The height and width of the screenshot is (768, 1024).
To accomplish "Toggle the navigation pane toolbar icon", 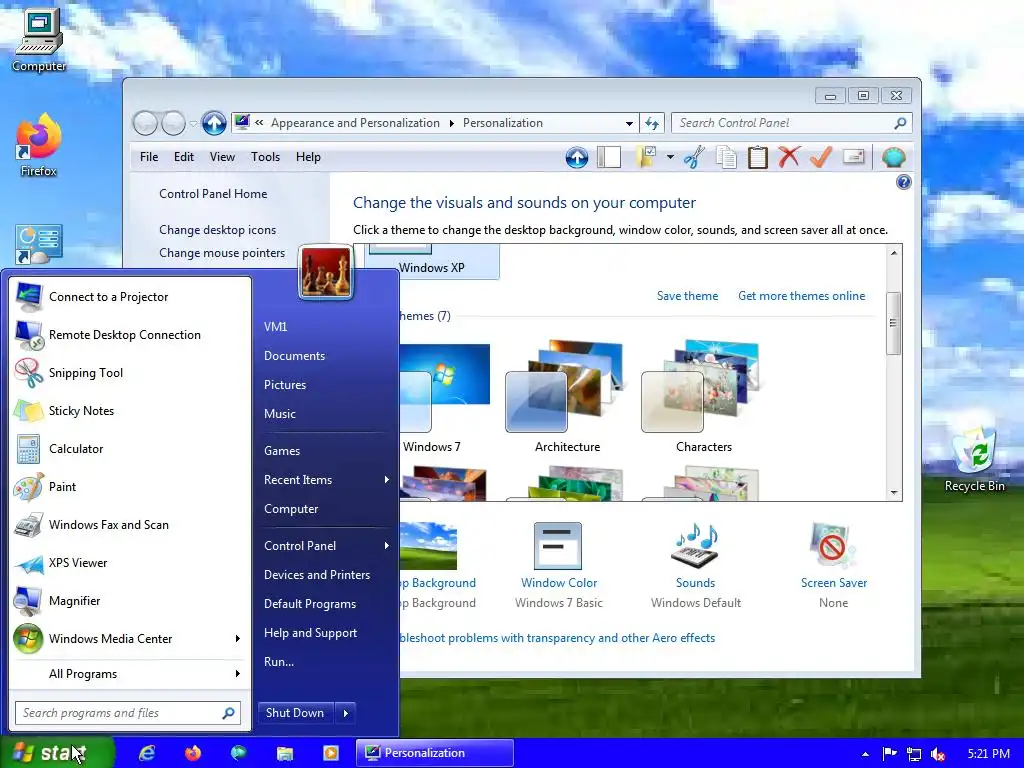I will [x=609, y=157].
